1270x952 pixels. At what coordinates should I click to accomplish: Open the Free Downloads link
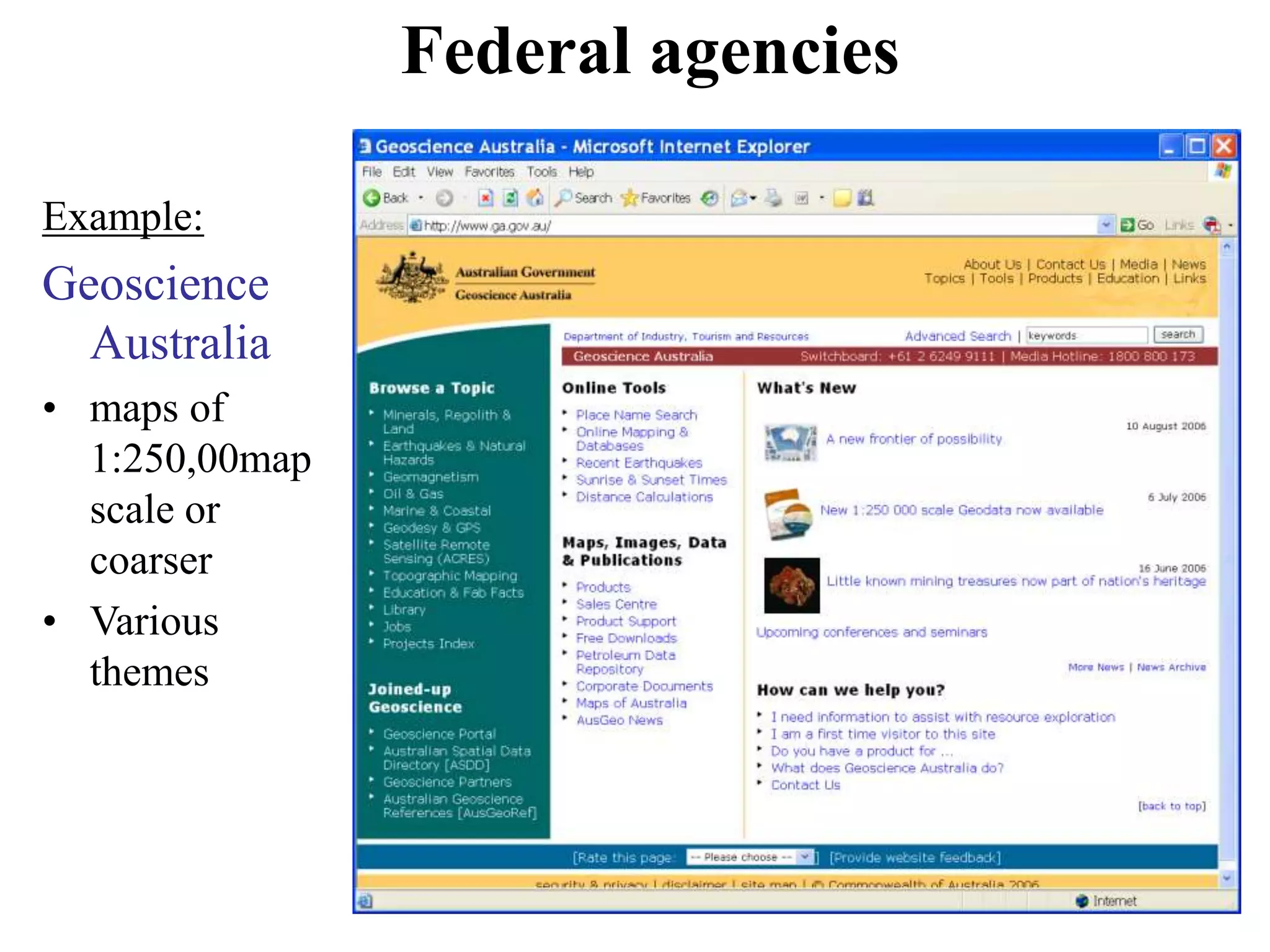[626, 638]
